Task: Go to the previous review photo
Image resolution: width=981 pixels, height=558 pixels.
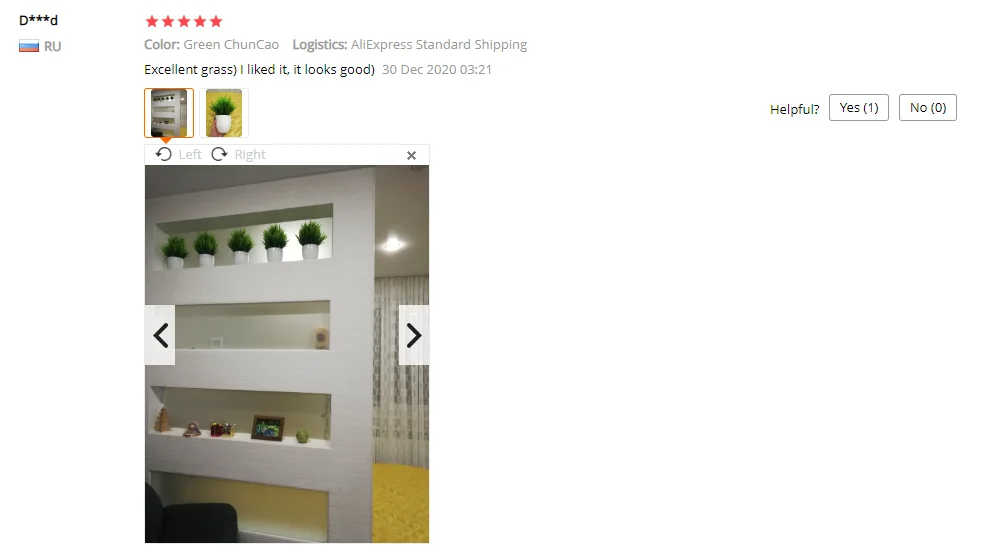Action: [x=160, y=335]
